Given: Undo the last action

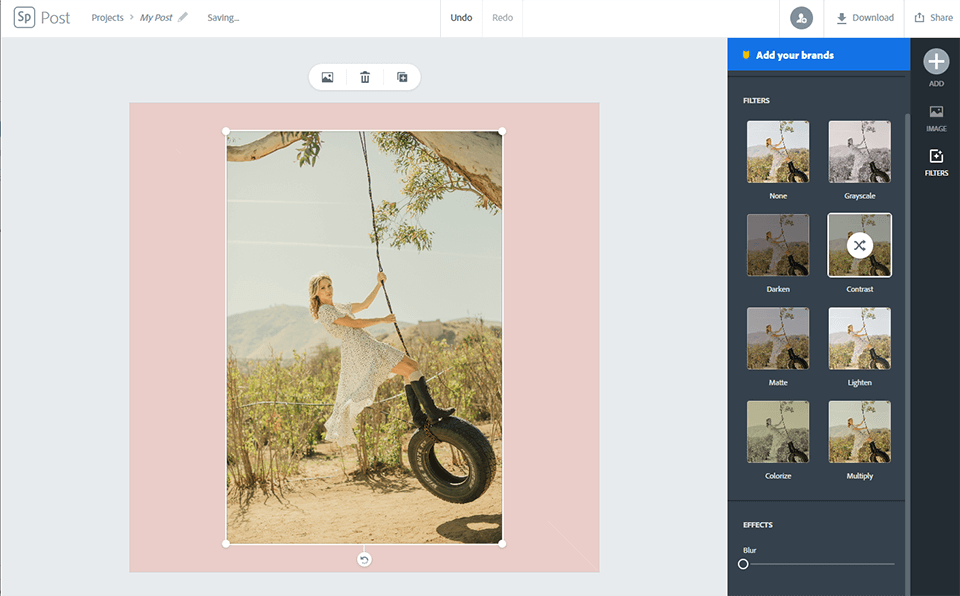Looking at the screenshot, I should pyautogui.click(x=461, y=18).
